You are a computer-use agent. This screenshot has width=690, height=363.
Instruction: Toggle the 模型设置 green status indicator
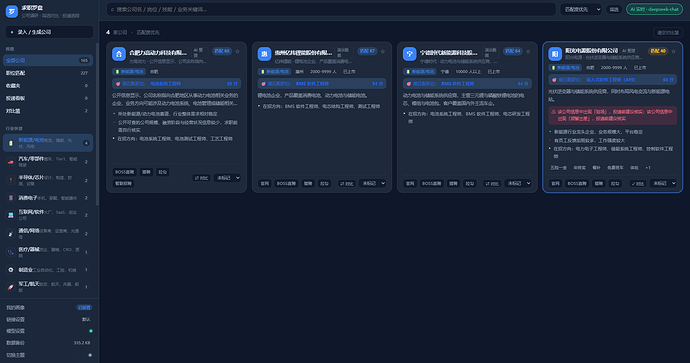tap(91, 331)
